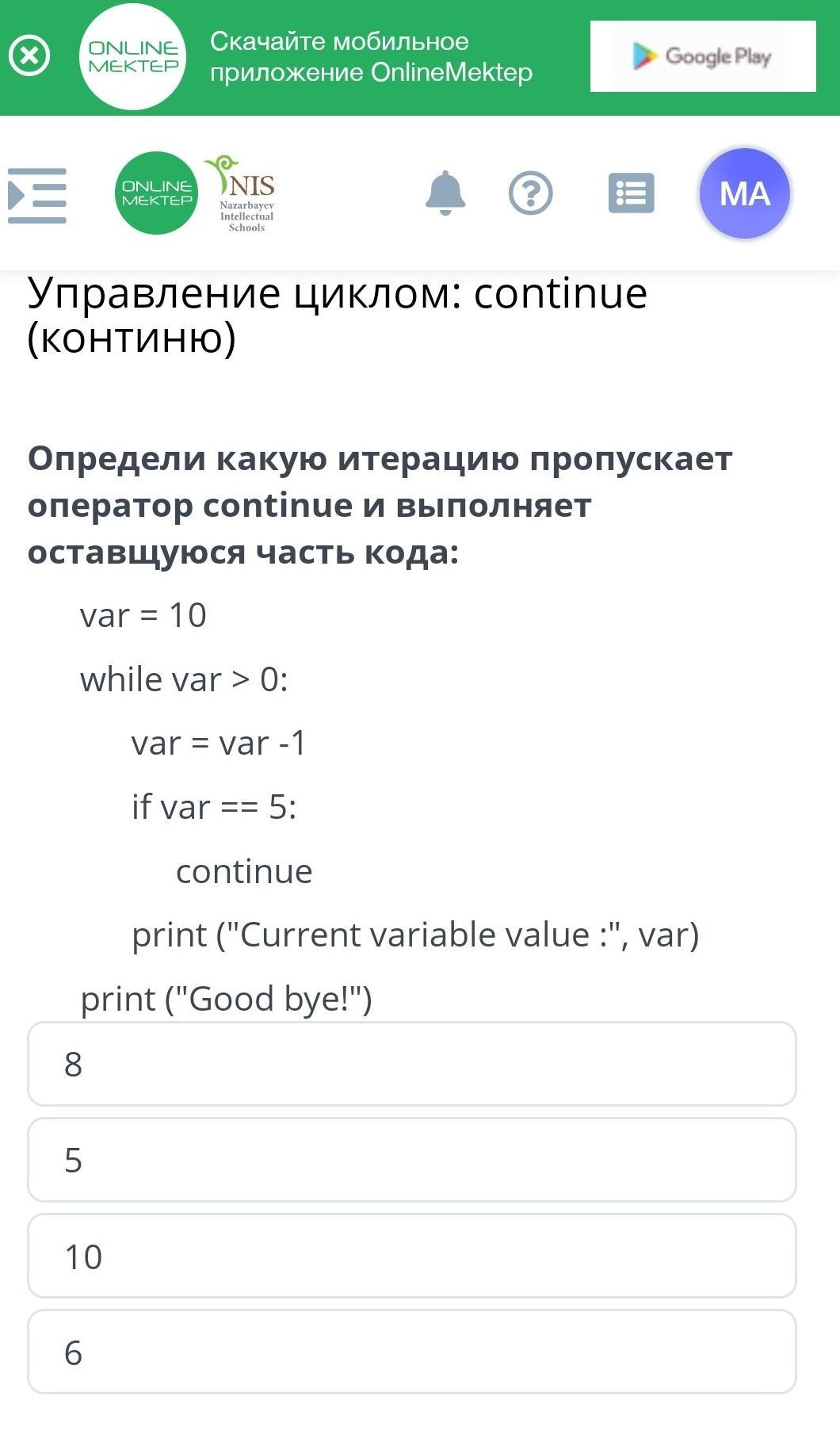Viewport: 840px width, 1438px height.
Task: Click the line print ("Good bye!")
Action: point(226,999)
